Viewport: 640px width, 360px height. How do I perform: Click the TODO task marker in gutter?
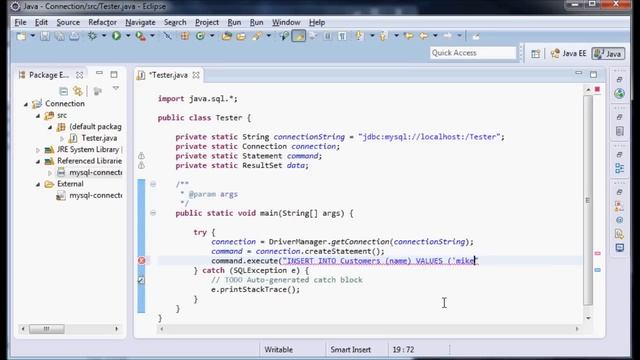click(x=141, y=280)
